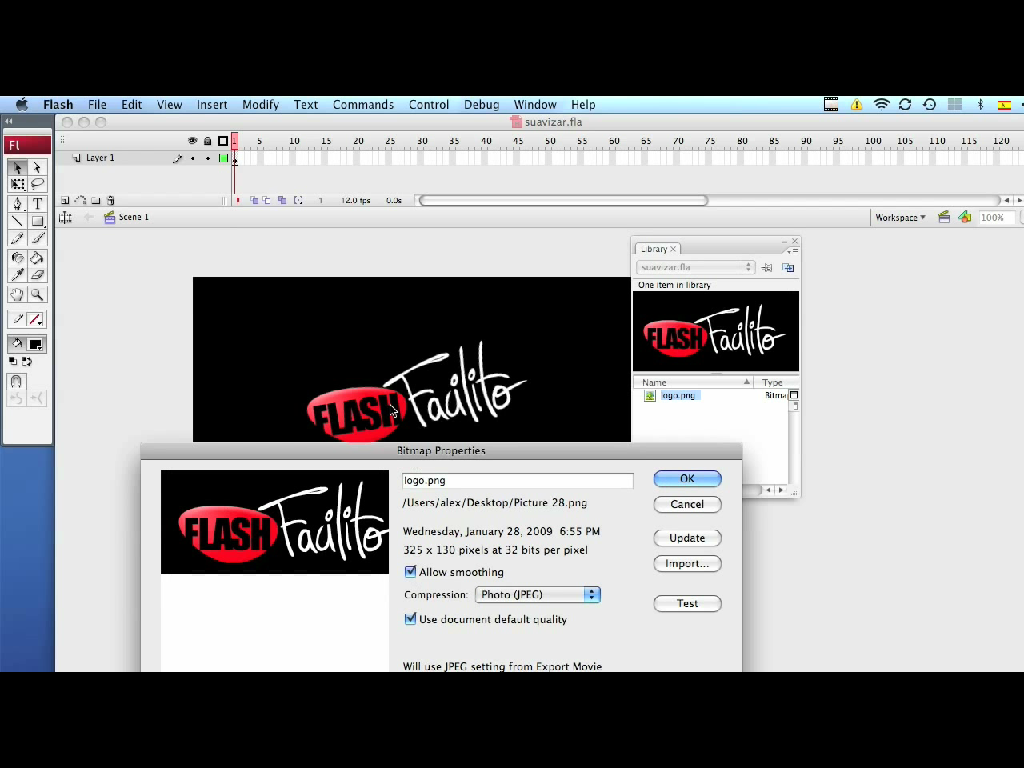Click the Black and White colors icon
This screenshot has width=1024, height=768.
13,361
